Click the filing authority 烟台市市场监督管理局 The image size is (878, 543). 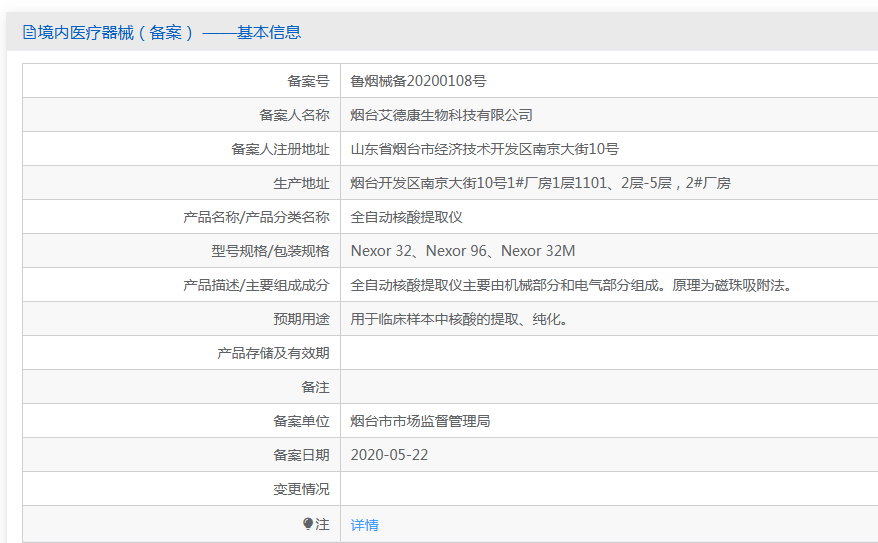(x=421, y=421)
